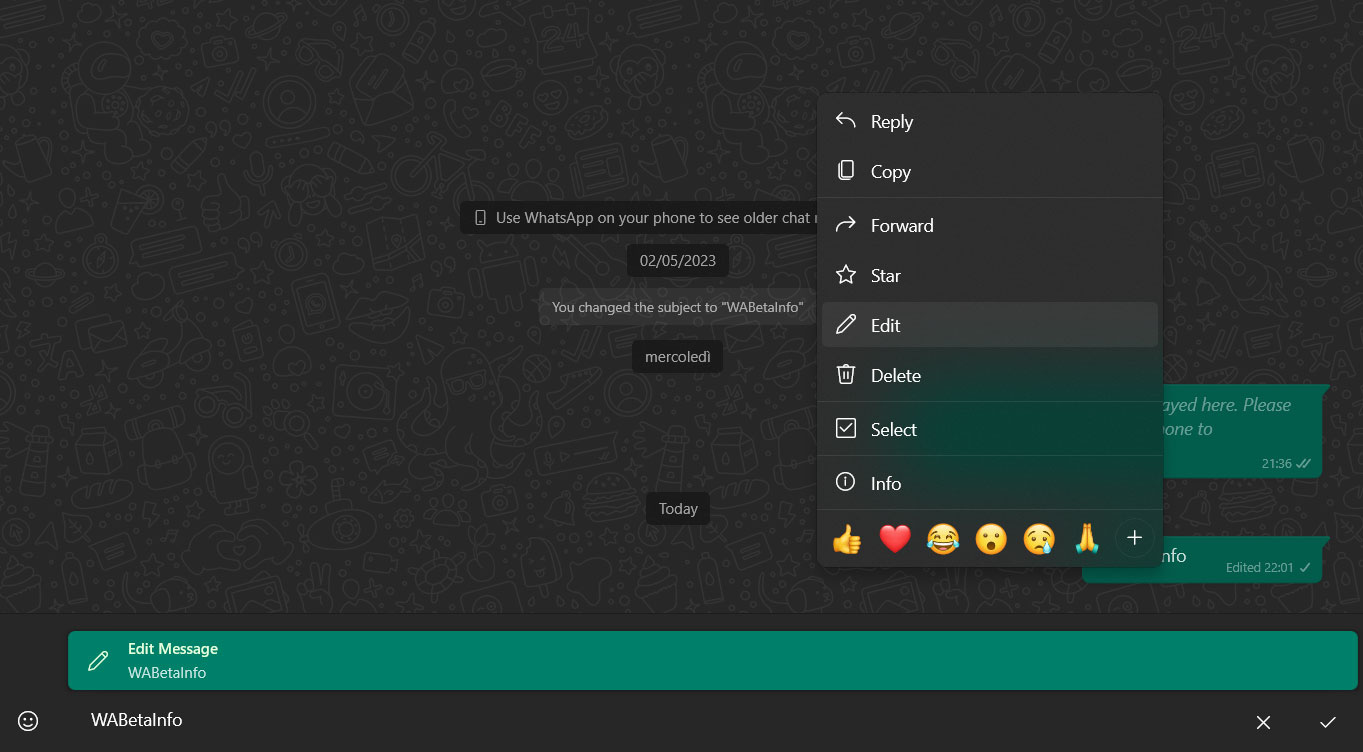The height and width of the screenshot is (752, 1363).
Task: React with thumbs up emoji
Action: (x=847, y=540)
